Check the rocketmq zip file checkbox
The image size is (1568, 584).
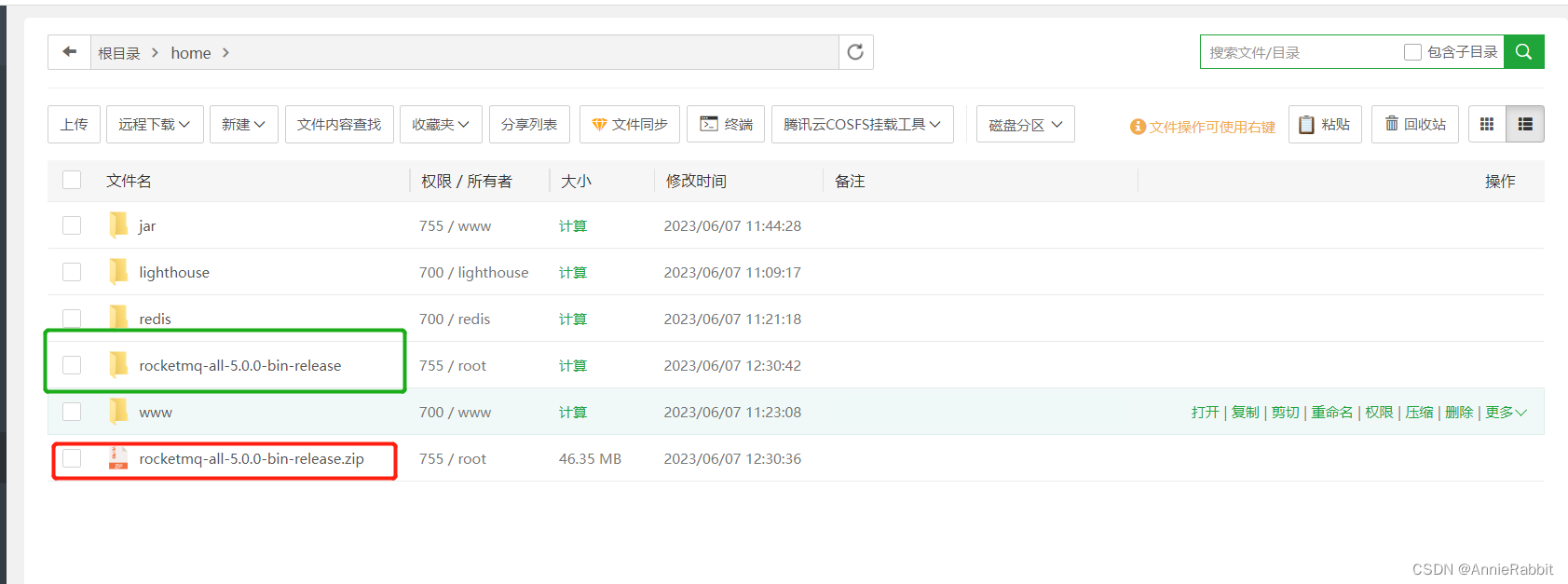(x=72, y=458)
